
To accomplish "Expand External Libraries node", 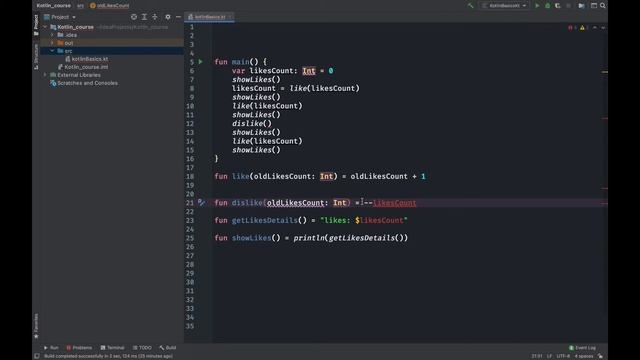I will pos(45,75).
